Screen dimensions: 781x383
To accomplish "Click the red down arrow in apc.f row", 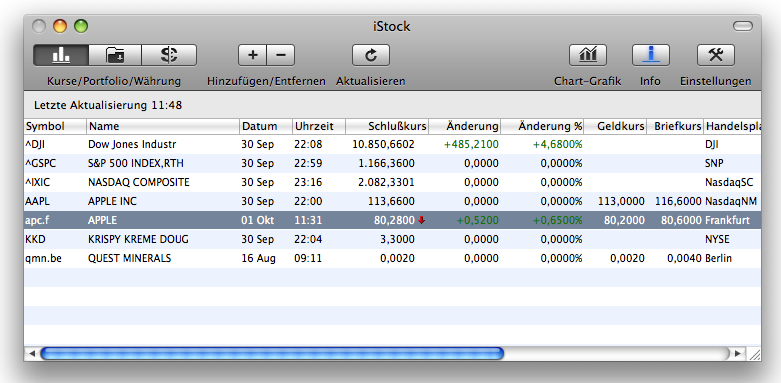I will [421, 220].
